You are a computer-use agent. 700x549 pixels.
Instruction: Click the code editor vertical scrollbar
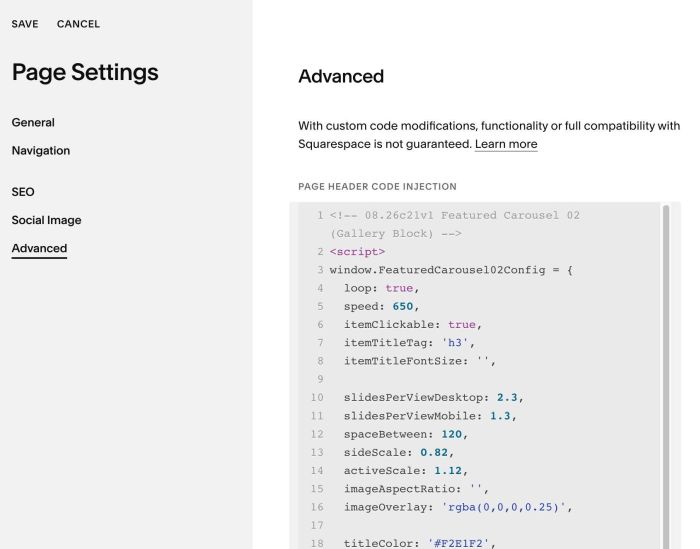coord(666,375)
